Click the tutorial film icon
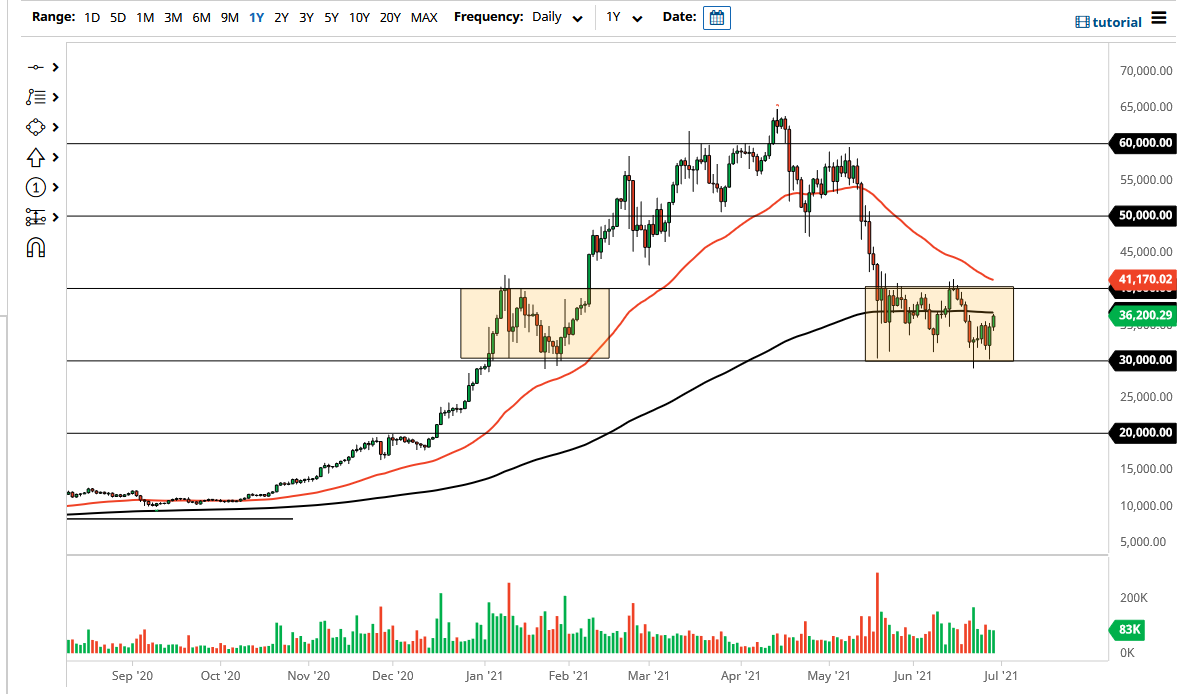Screen dimensions: 1182x694 [x=1081, y=17]
